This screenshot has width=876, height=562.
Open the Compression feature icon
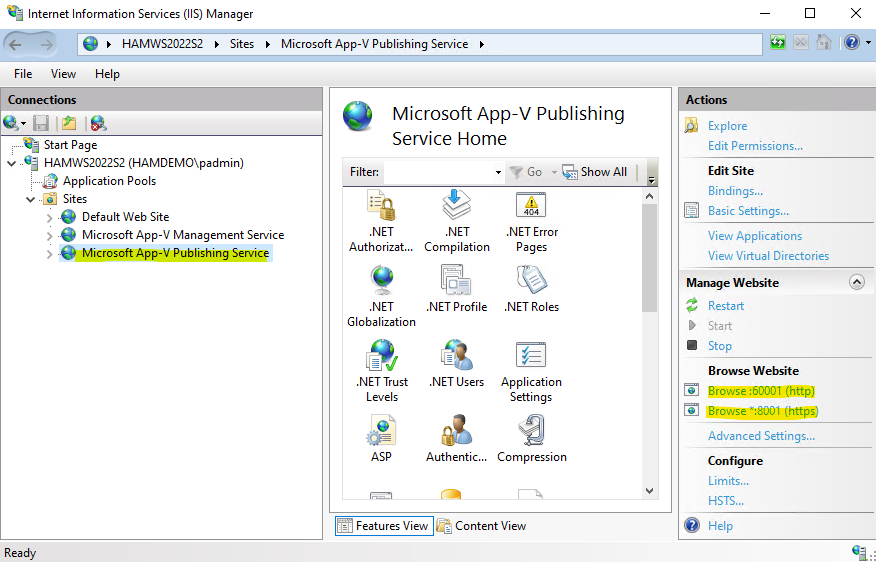[531, 430]
